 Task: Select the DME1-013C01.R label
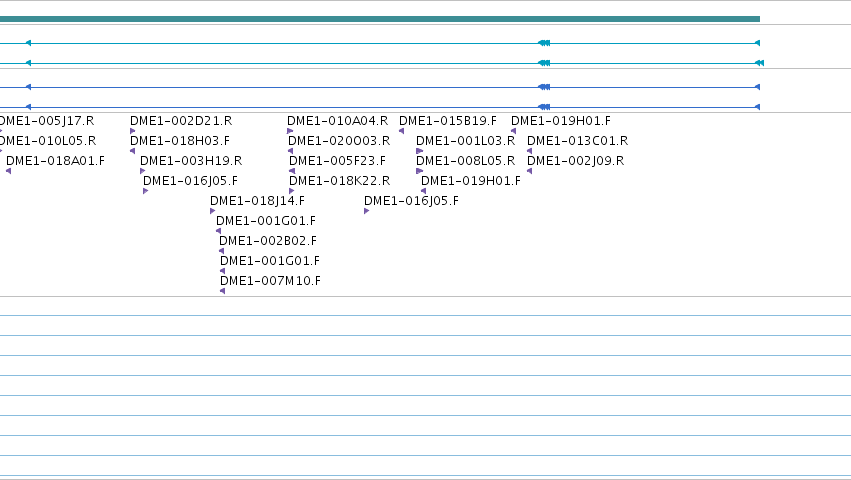point(577,141)
